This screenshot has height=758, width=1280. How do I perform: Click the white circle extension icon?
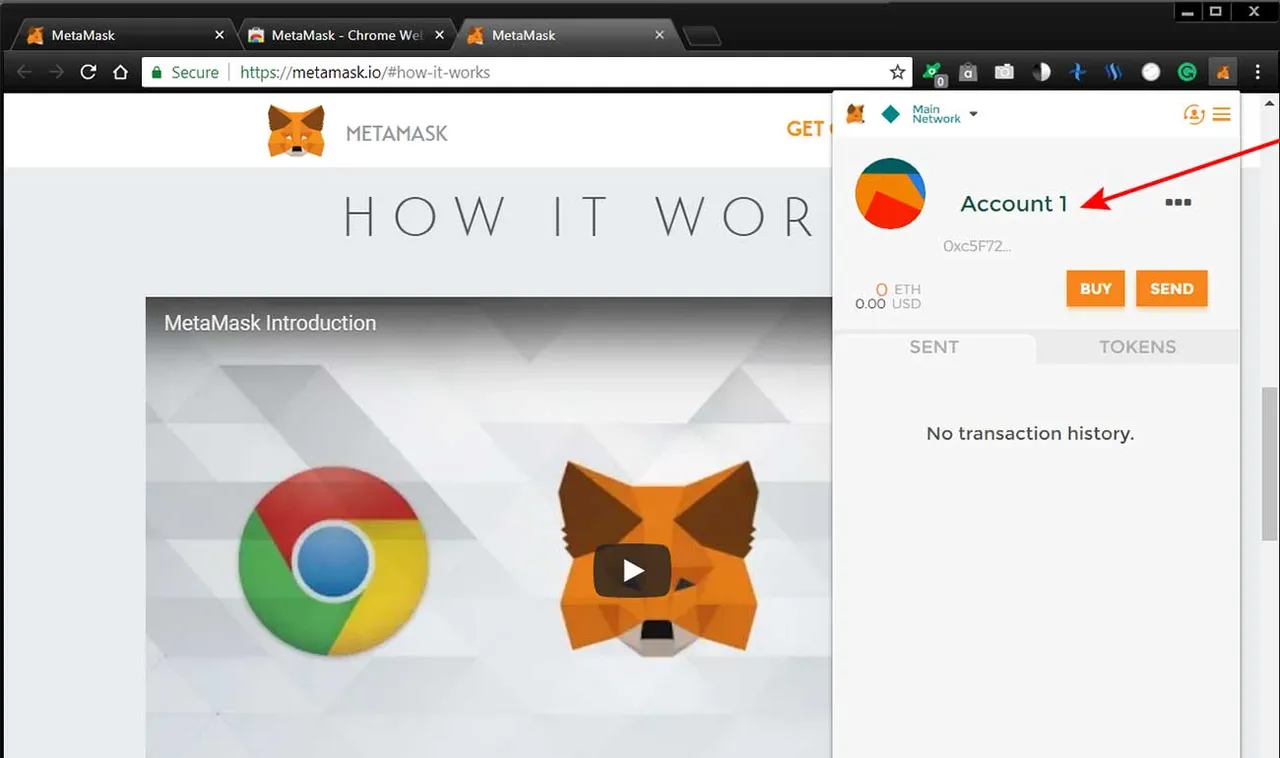(1151, 72)
